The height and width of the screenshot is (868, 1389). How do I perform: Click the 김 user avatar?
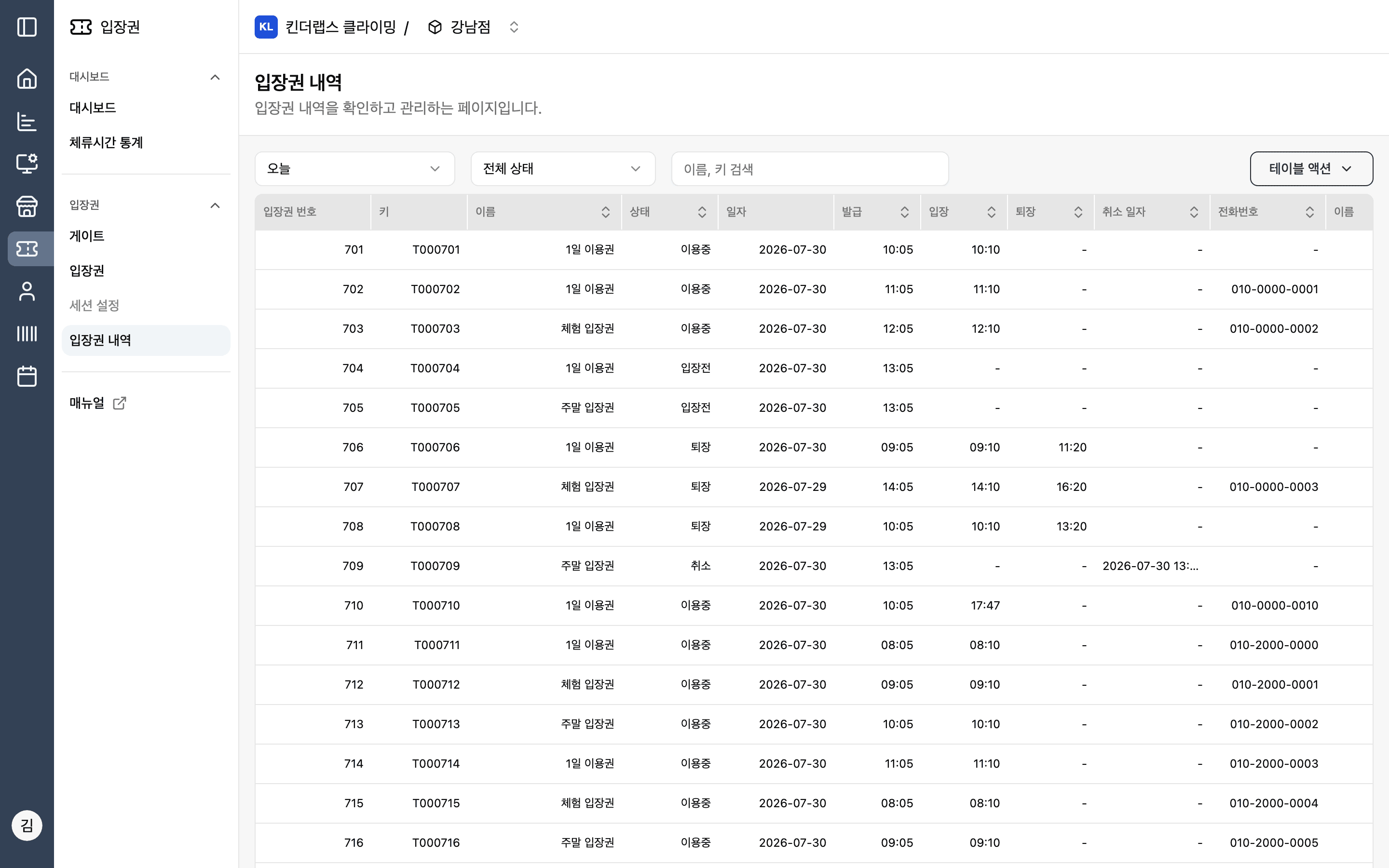(x=27, y=826)
